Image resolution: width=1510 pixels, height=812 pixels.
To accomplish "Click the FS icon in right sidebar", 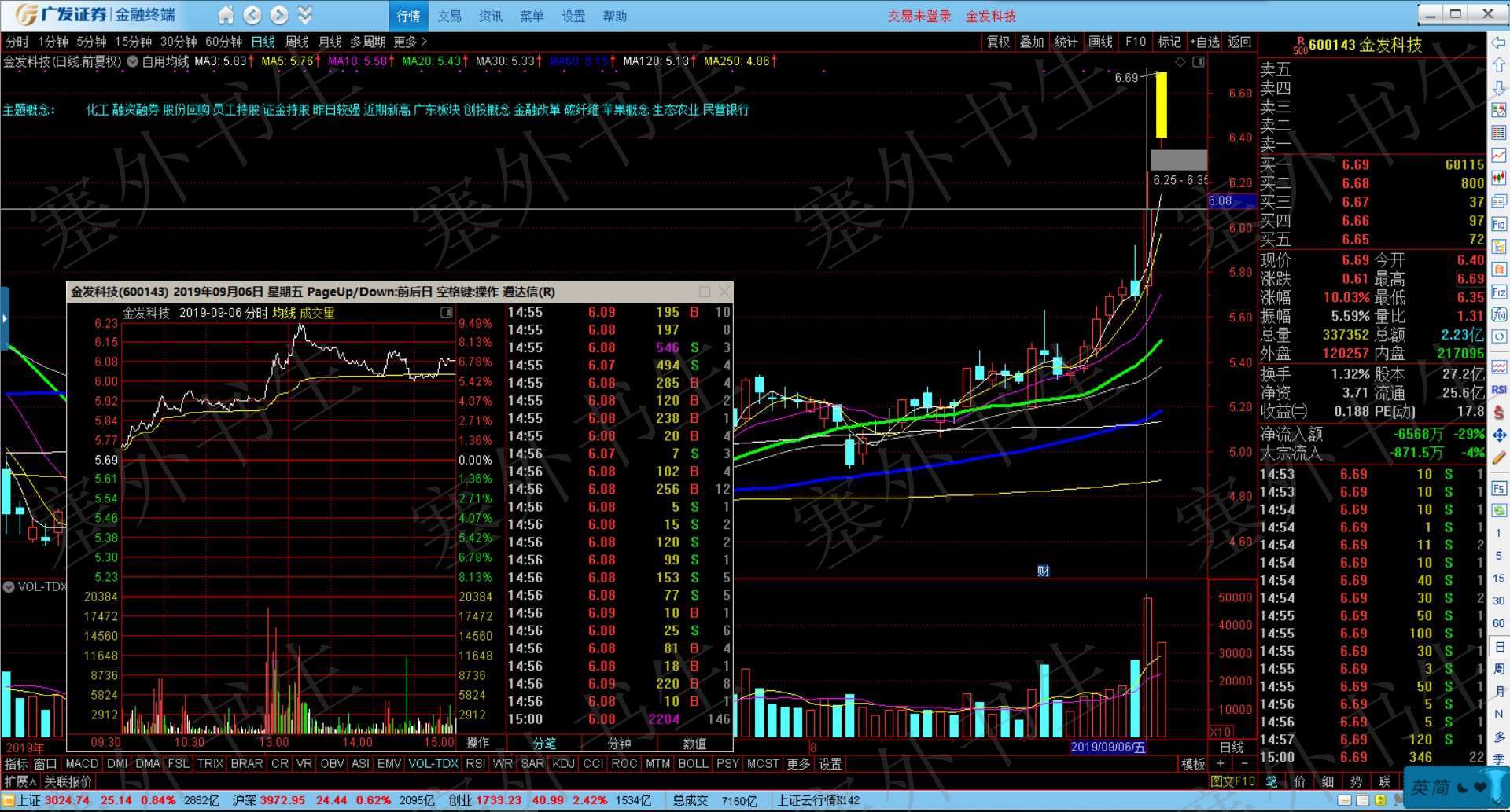I will point(1499,488).
